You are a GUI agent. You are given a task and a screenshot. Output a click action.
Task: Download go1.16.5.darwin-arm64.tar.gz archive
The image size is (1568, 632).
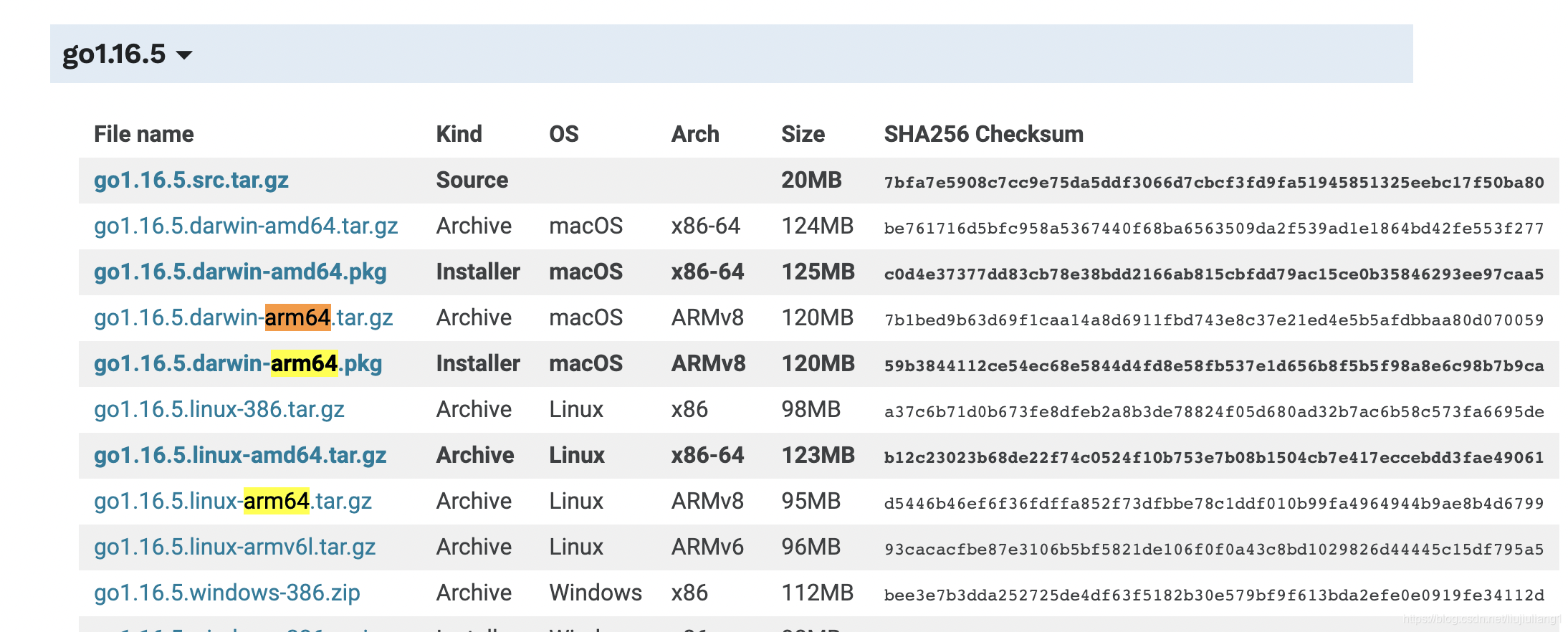point(244,317)
